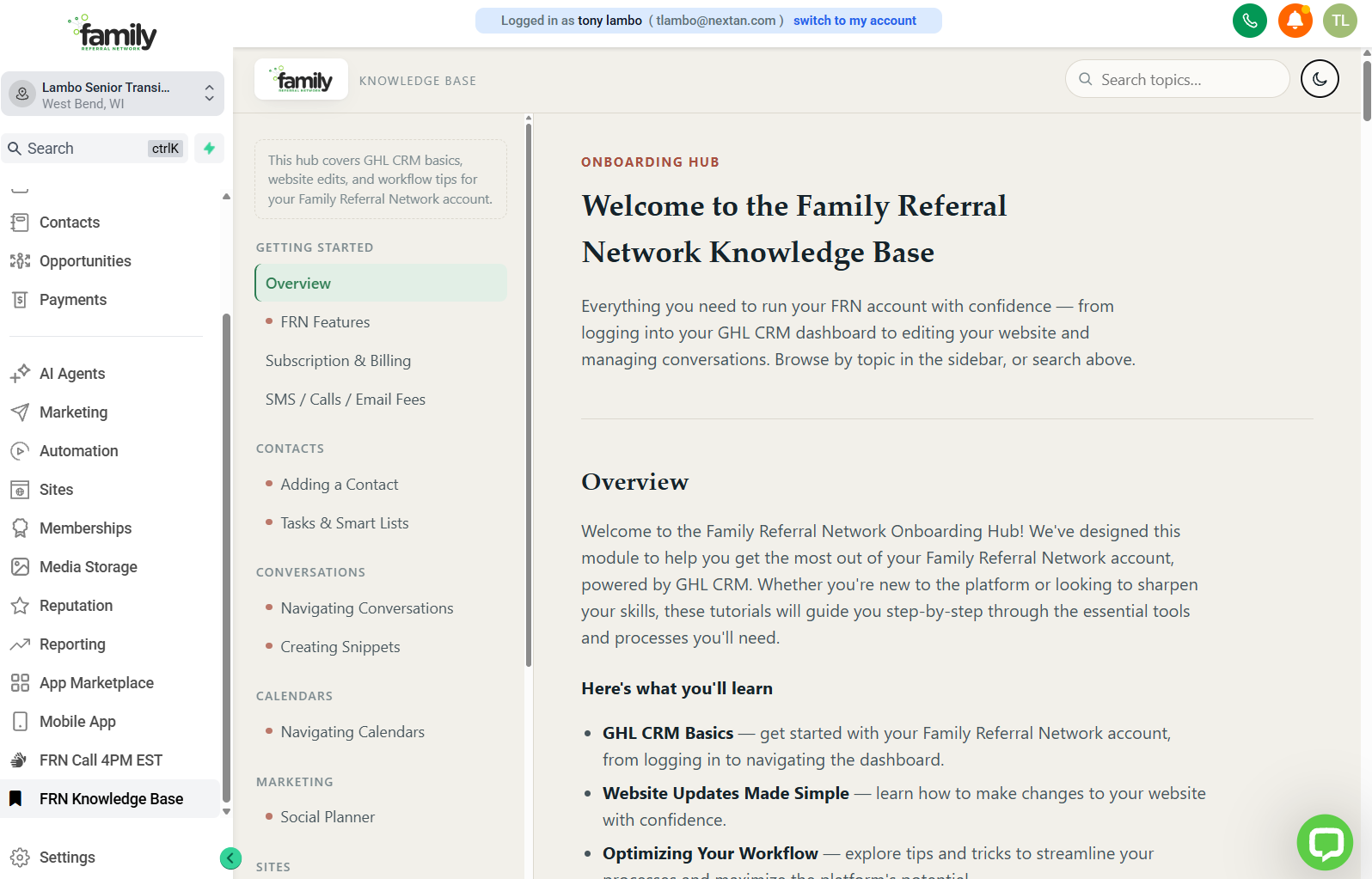Open the TL user avatar menu
This screenshot has height=879, width=1372.
(1339, 21)
